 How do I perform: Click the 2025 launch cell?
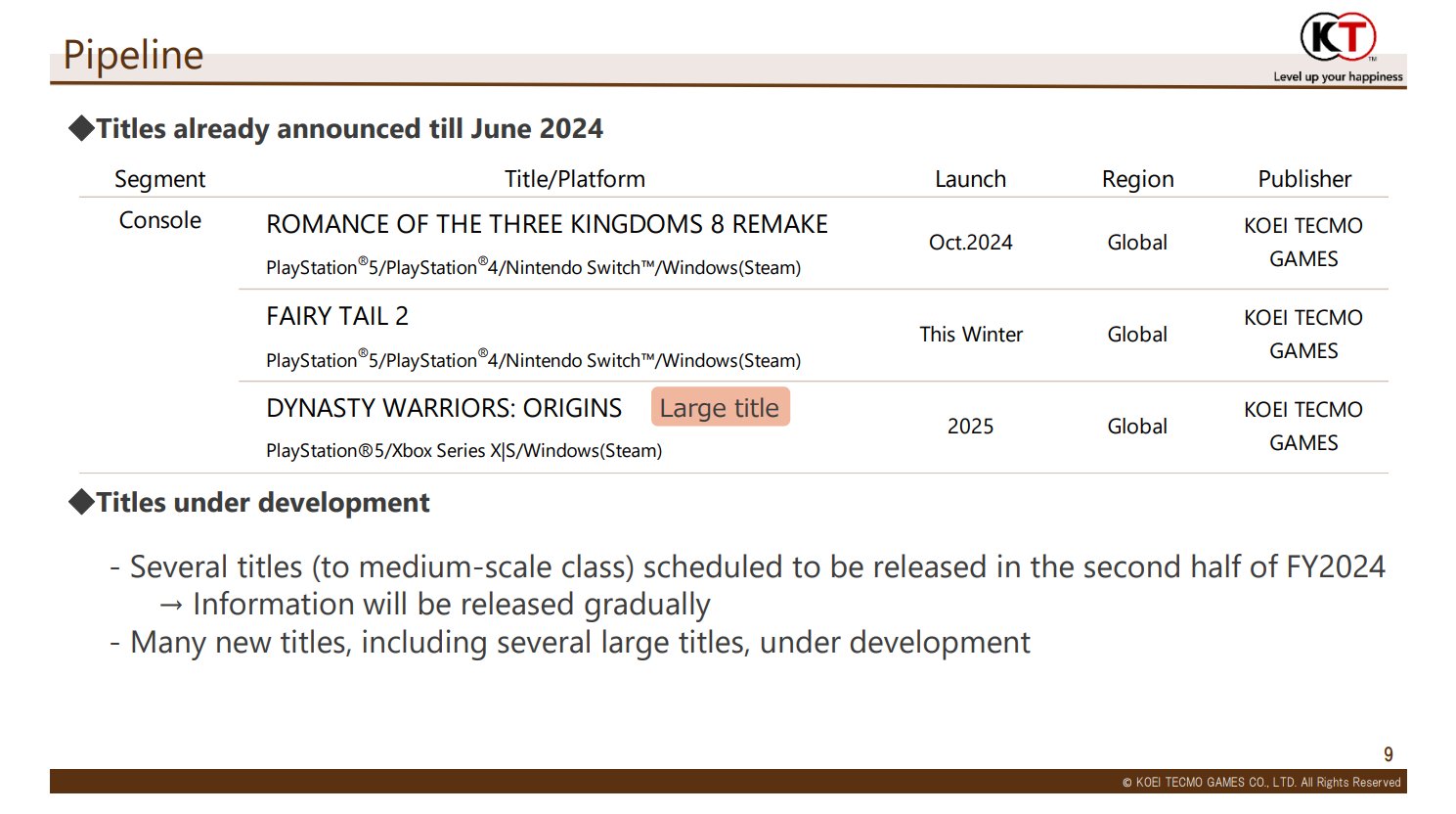(x=970, y=427)
